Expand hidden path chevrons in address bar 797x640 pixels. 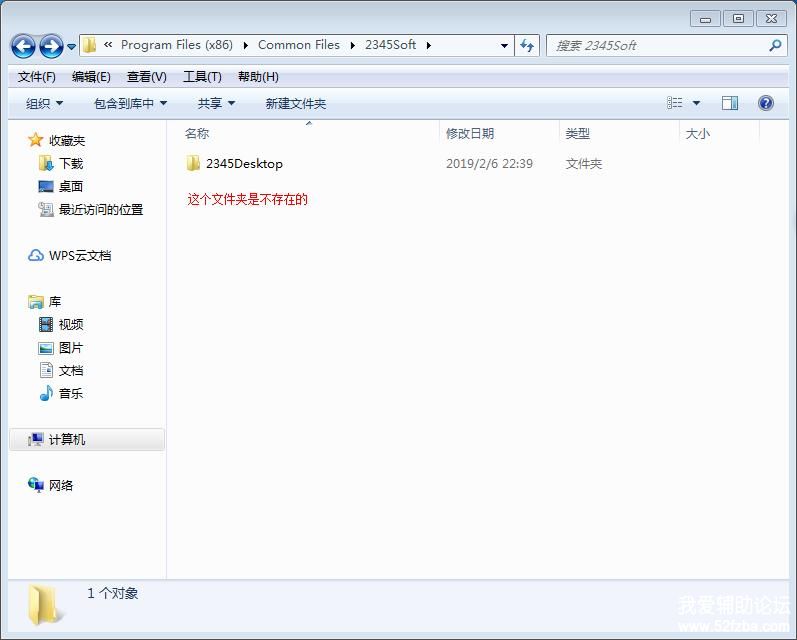coord(108,45)
